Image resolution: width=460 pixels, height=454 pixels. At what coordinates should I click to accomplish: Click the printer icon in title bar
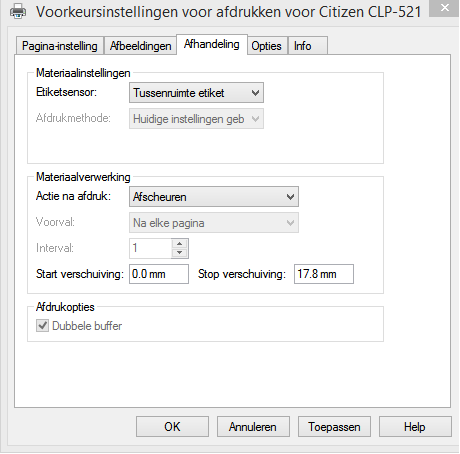coord(18,12)
